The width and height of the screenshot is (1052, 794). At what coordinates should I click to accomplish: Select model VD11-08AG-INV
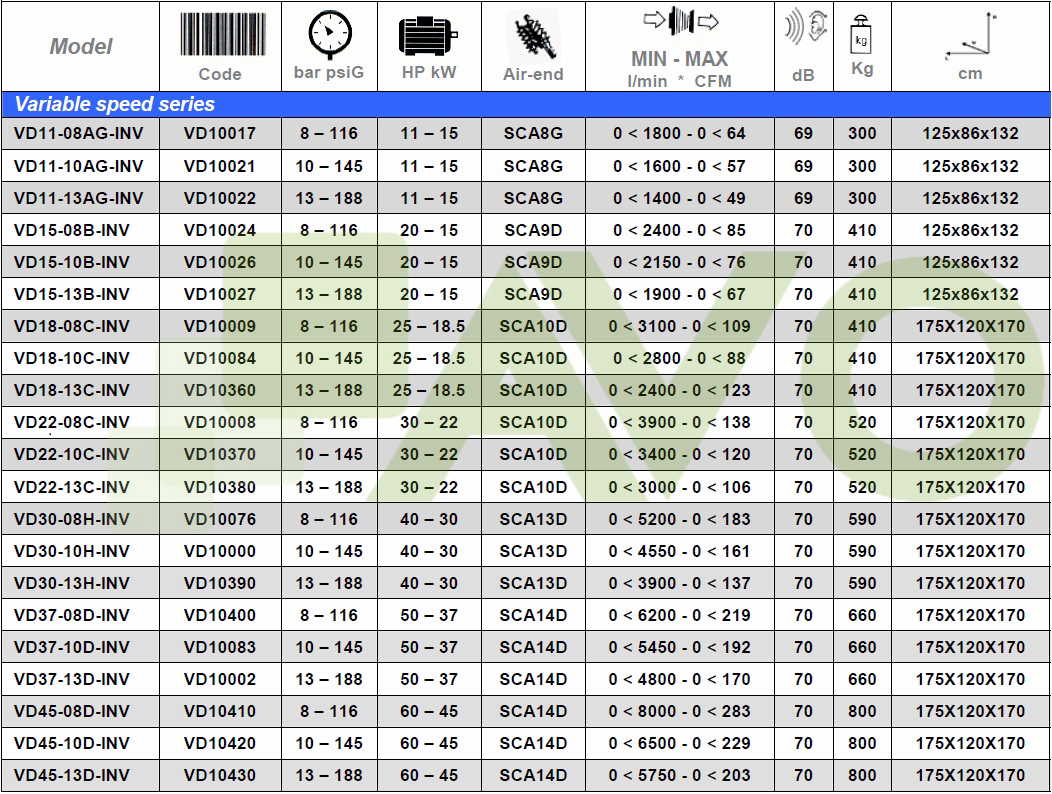point(79,133)
